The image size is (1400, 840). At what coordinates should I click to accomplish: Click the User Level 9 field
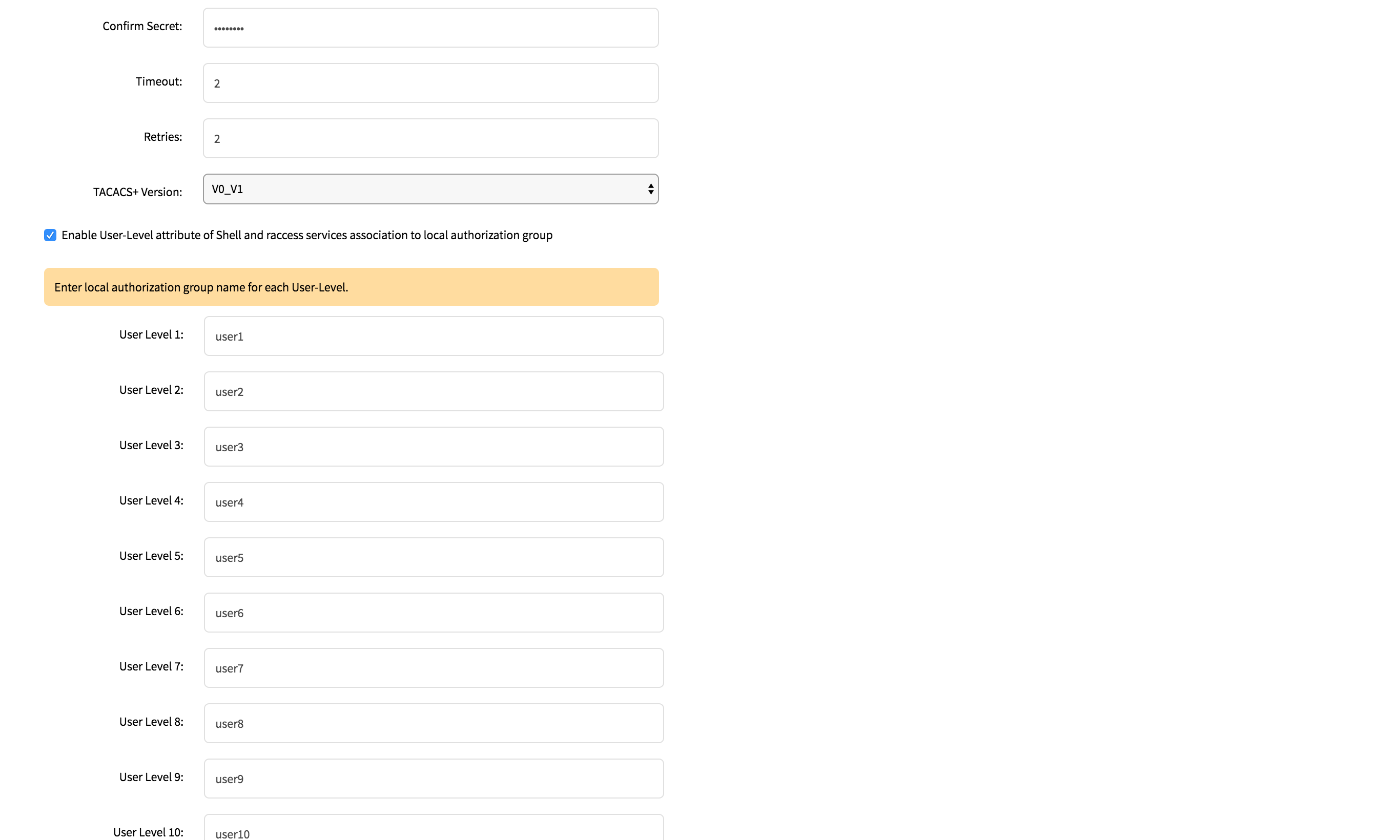click(434, 780)
